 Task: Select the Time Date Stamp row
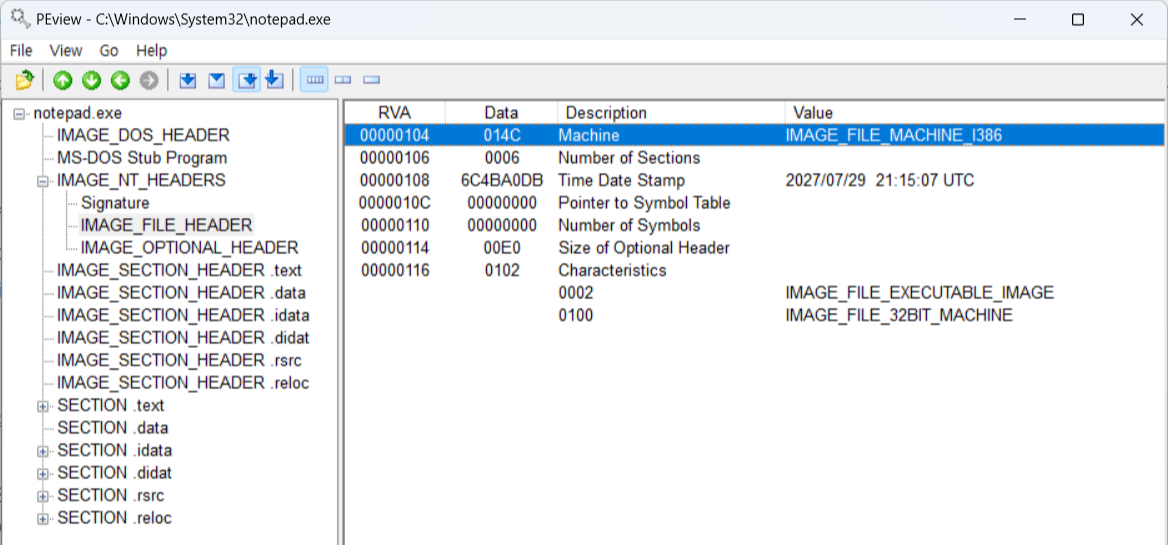[x=755, y=180]
